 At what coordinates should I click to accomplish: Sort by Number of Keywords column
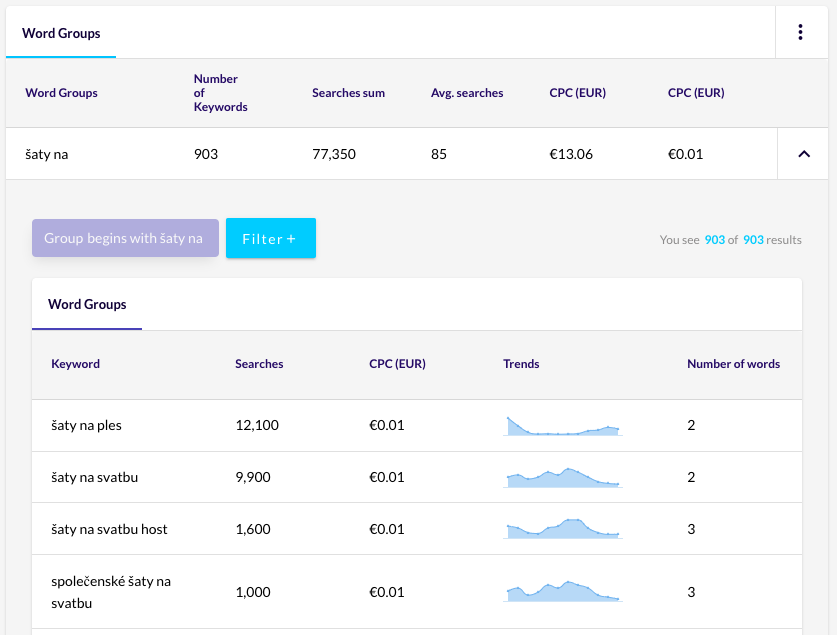220,93
